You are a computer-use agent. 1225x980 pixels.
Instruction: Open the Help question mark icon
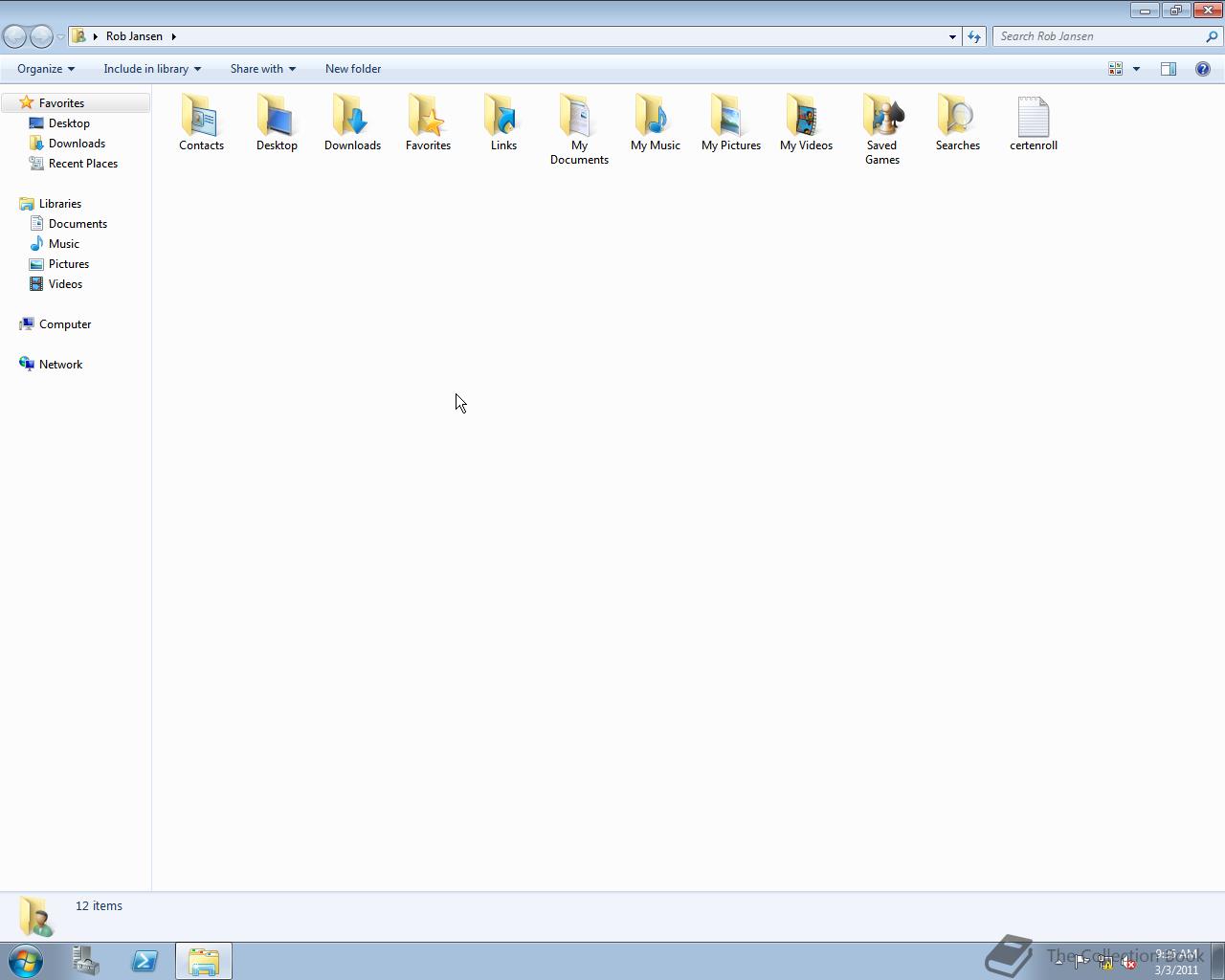[x=1203, y=69]
